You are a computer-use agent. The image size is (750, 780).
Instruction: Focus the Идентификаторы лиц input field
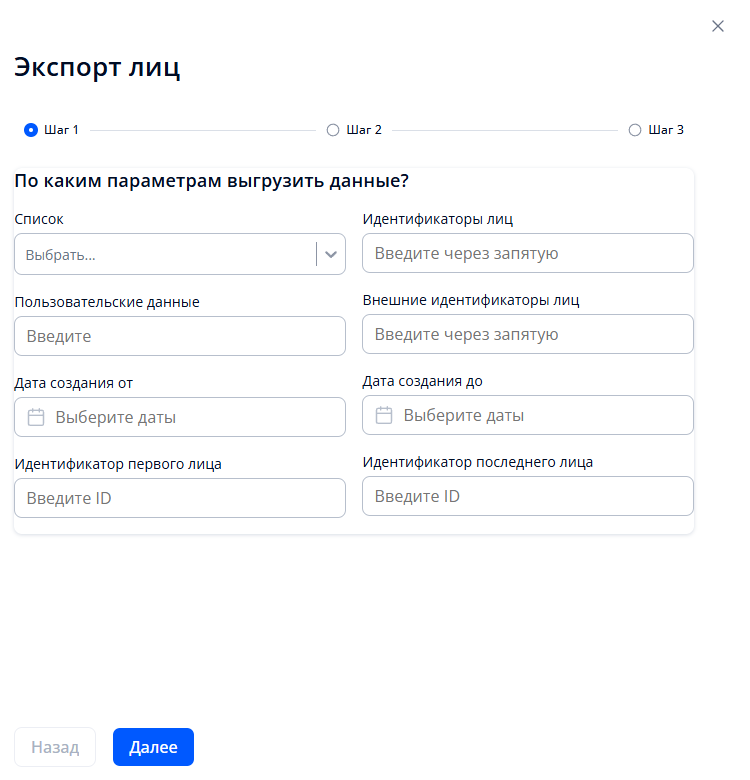tap(527, 253)
